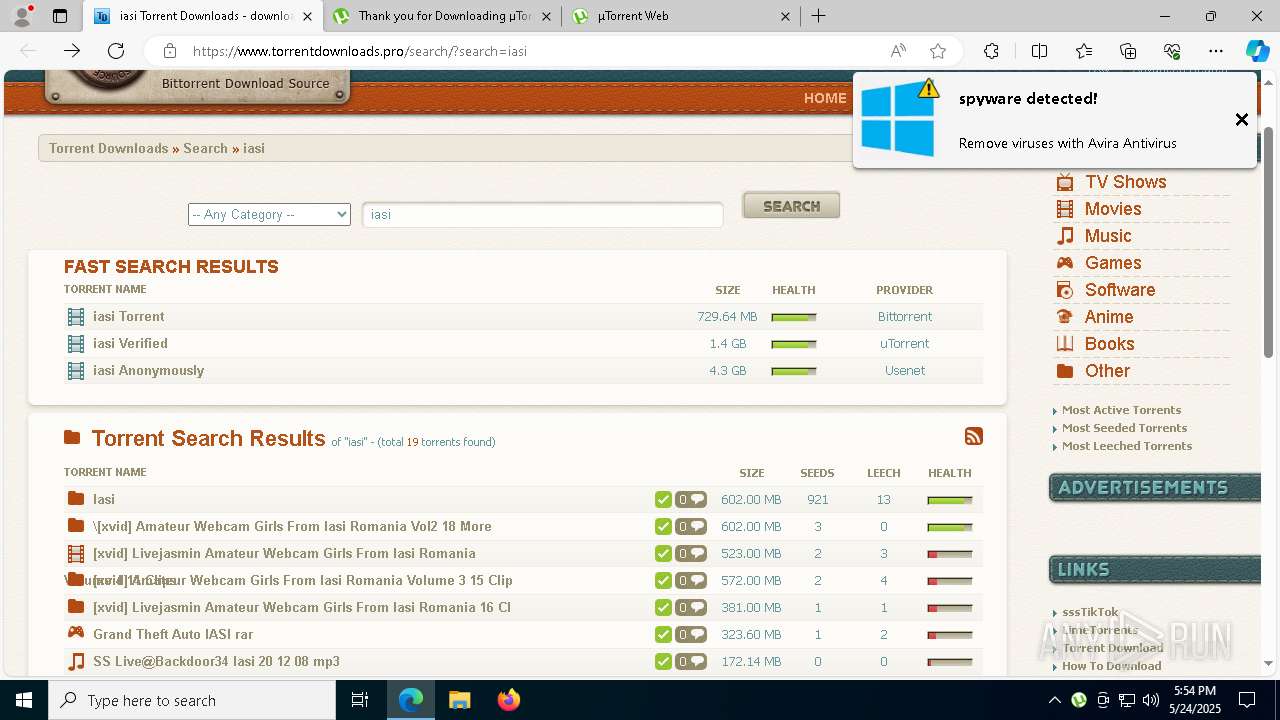Screen dimensions: 1280x720
Task: Open Most Leeched Torrents link
Action: (1127, 446)
